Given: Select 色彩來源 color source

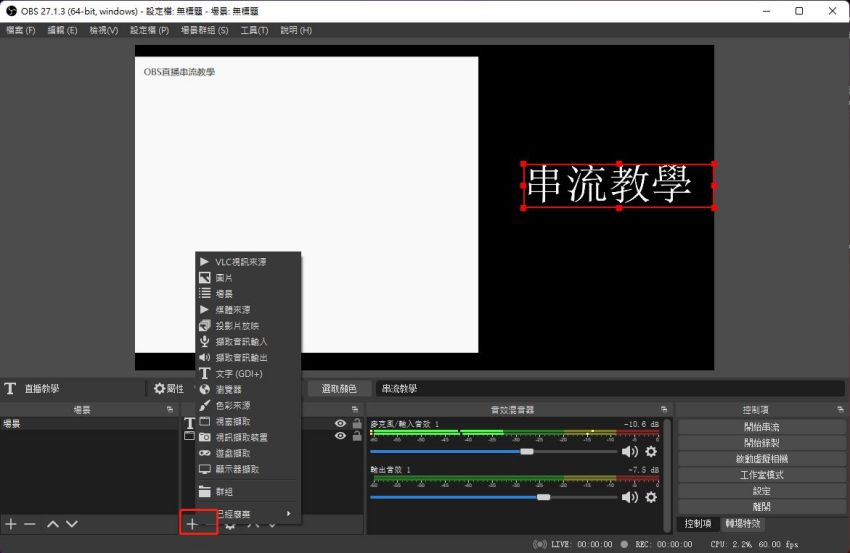Looking at the screenshot, I should coord(248,406).
